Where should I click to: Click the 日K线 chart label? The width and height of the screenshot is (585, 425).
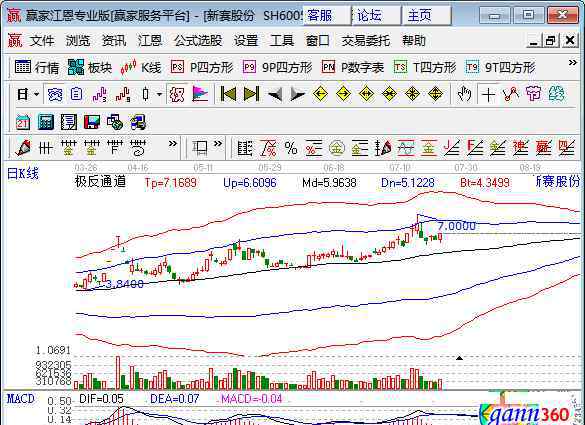pyautogui.click(x=23, y=174)
